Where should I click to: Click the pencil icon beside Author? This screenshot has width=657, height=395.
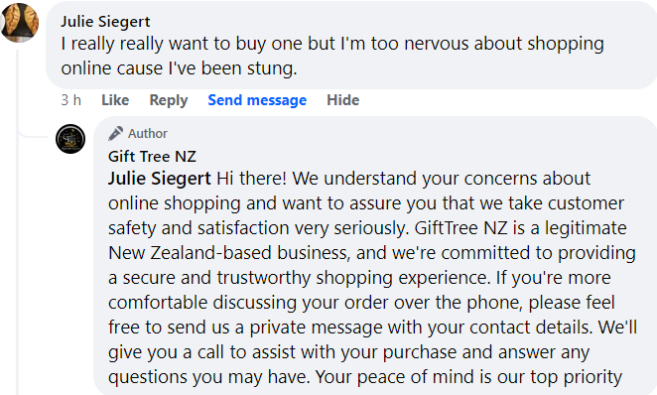tap(116, 134)
